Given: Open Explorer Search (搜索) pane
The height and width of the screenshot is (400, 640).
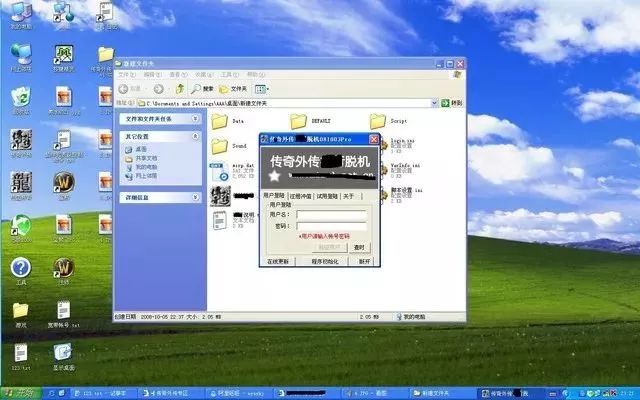Looking at the screenshot, I should 202,89.
